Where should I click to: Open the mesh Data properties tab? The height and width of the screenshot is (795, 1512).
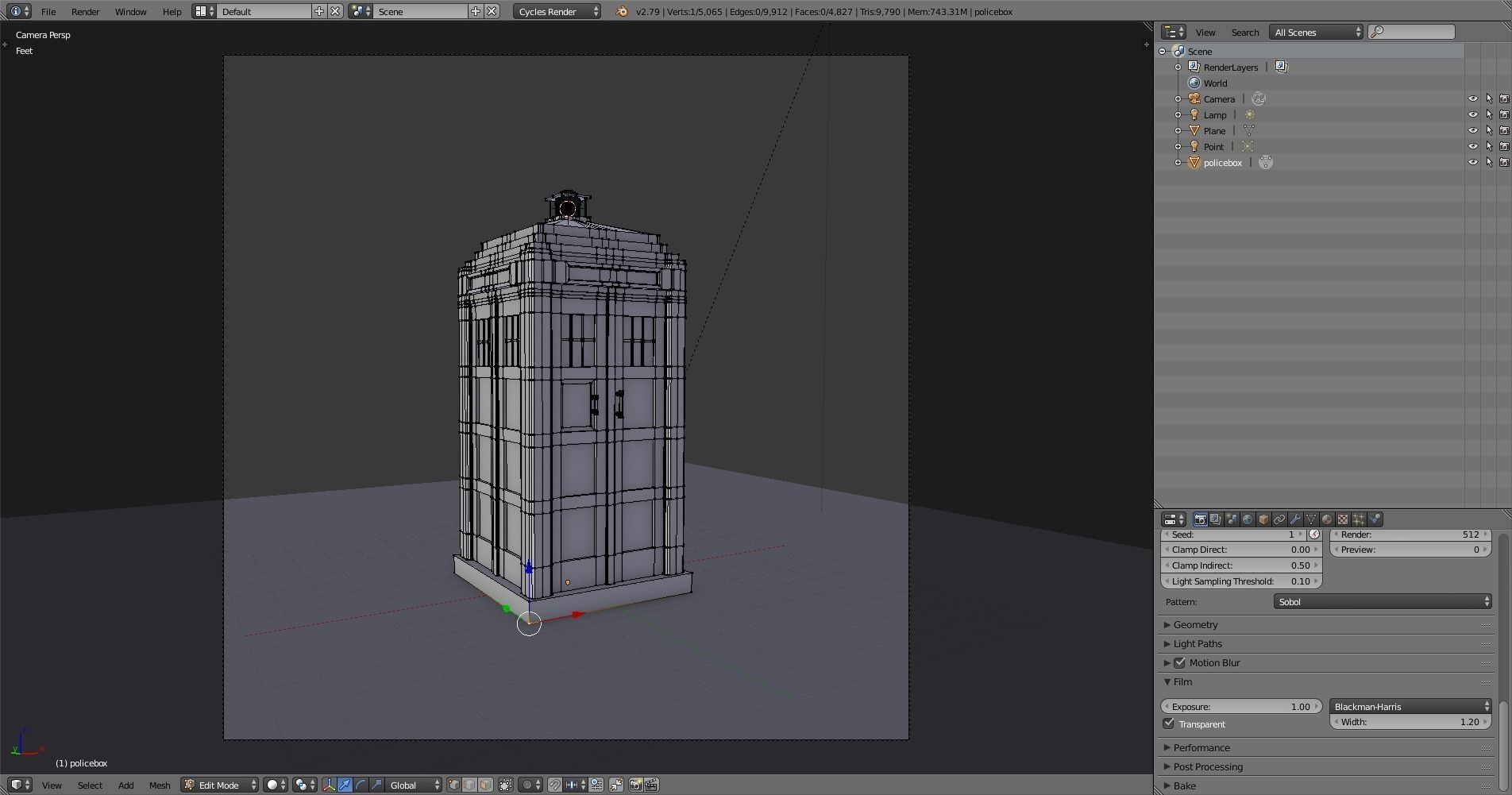pos(1311,519)
